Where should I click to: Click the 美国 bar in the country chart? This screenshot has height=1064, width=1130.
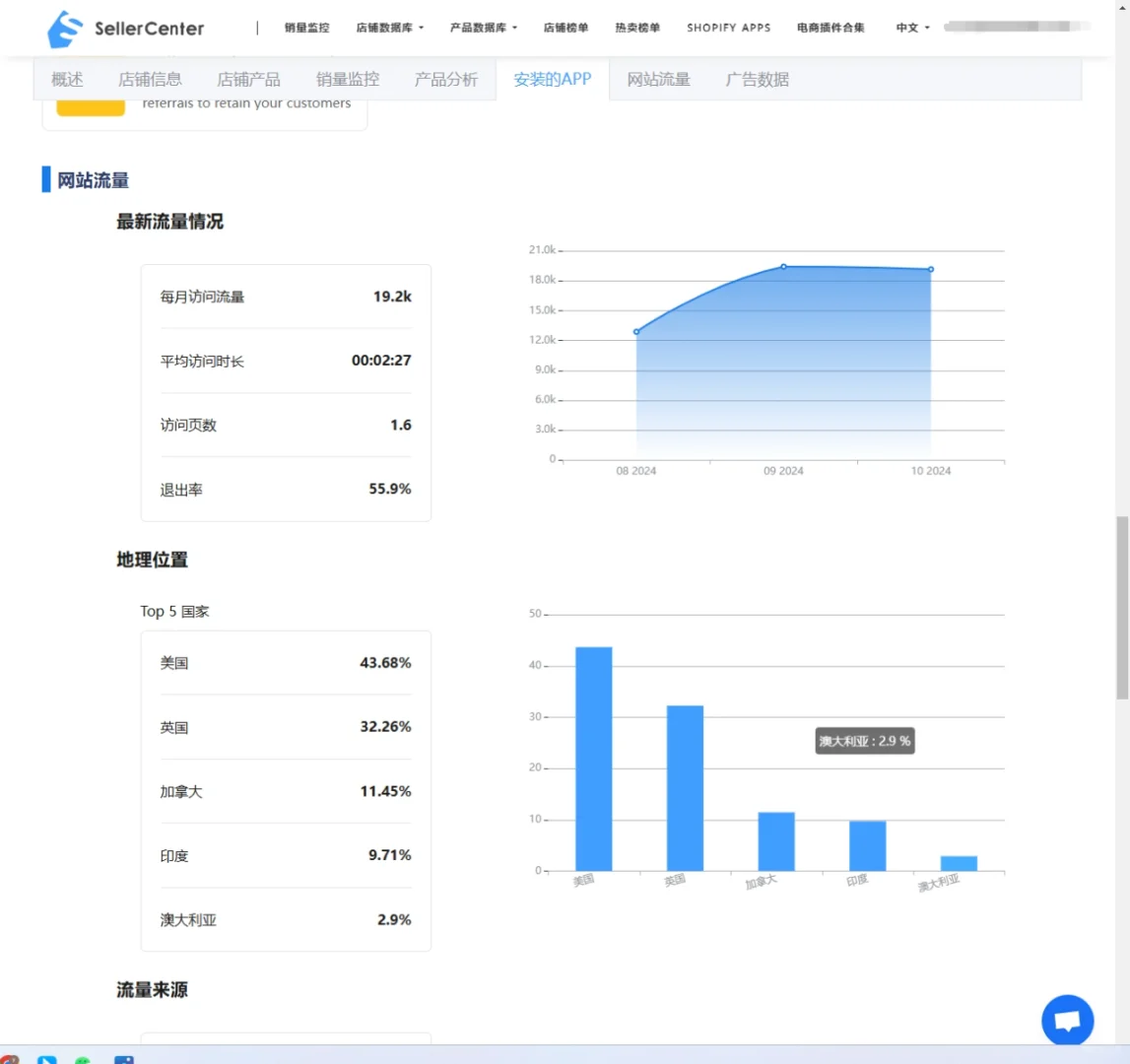click(592, 759)
